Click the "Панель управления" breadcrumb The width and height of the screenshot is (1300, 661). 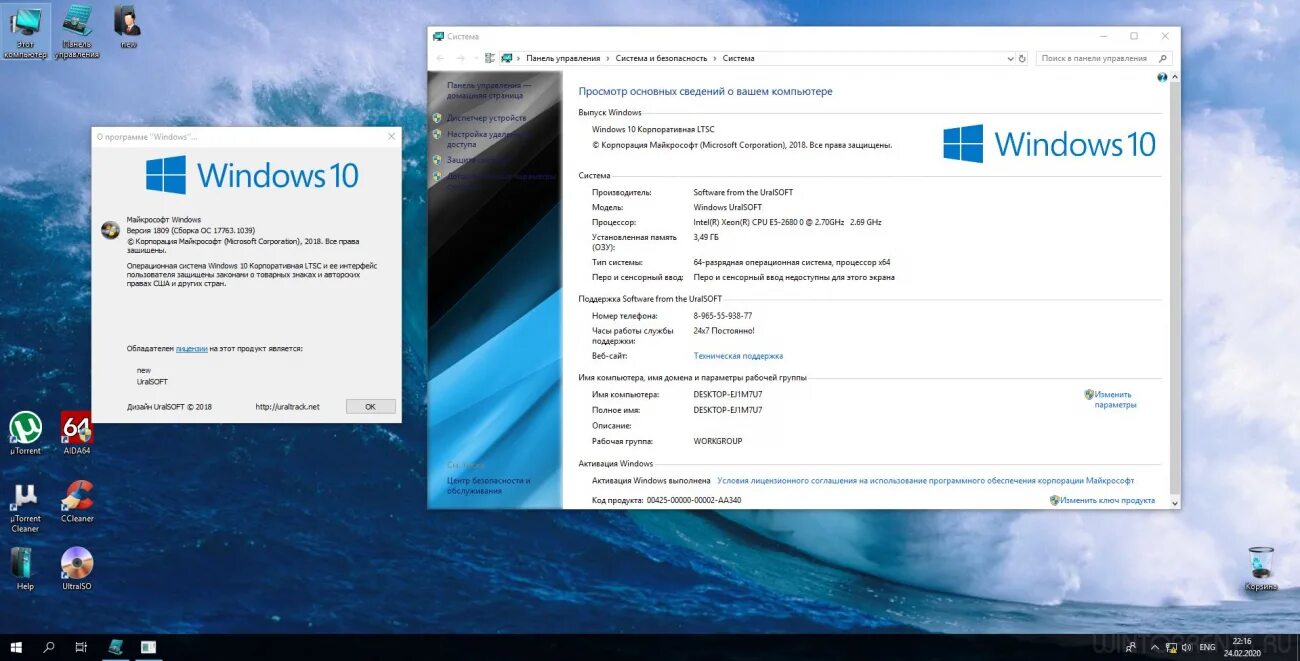[x=563, y=58]
